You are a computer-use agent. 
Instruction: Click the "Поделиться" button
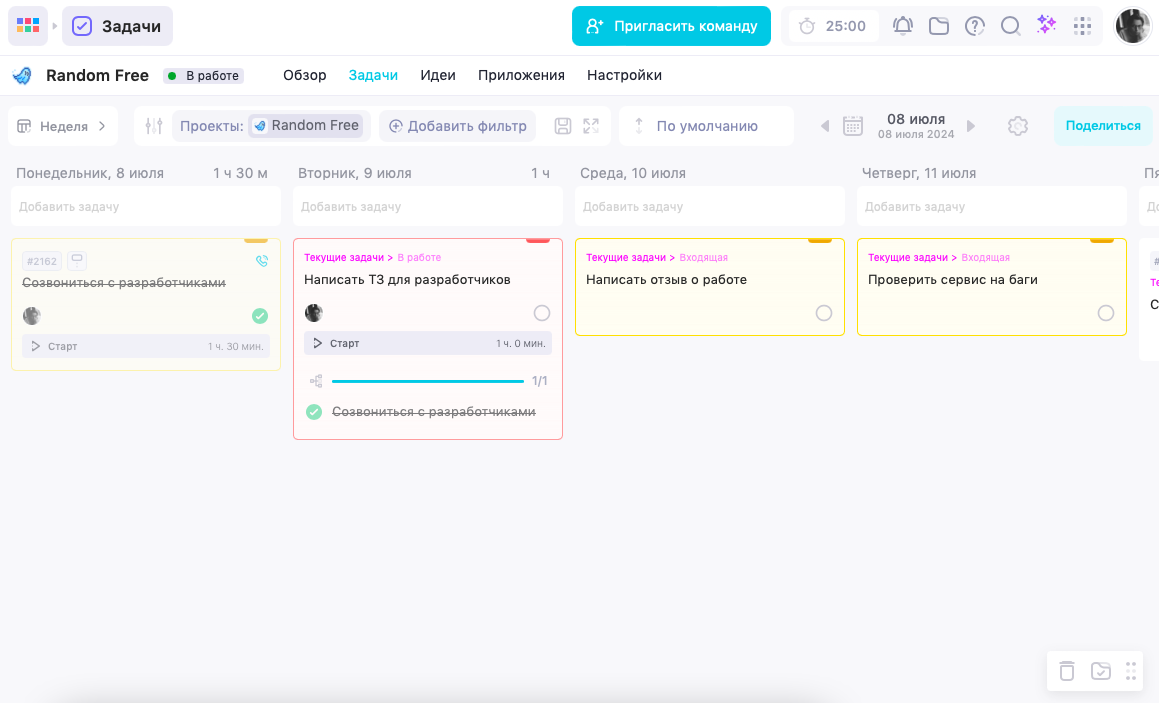coord(1103,126)
